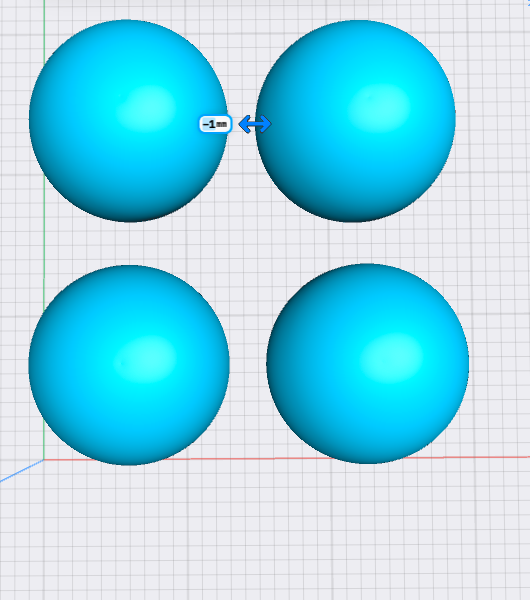Select the upper-right sphere next to the arrow handle
The width and height of the screenshot is (530, 600).
pos(356,121)
